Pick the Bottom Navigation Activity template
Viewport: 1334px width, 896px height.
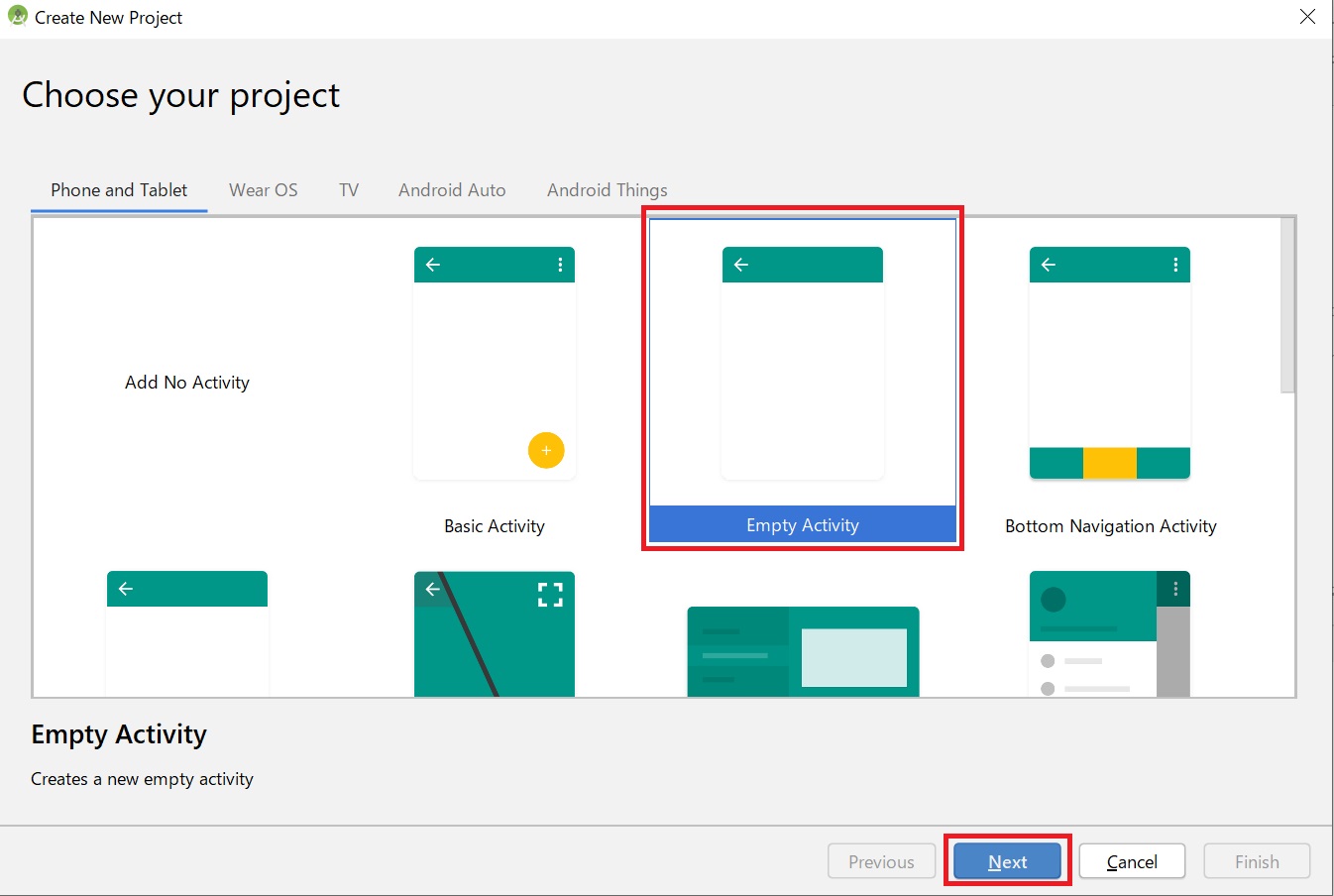point(1109,364)
